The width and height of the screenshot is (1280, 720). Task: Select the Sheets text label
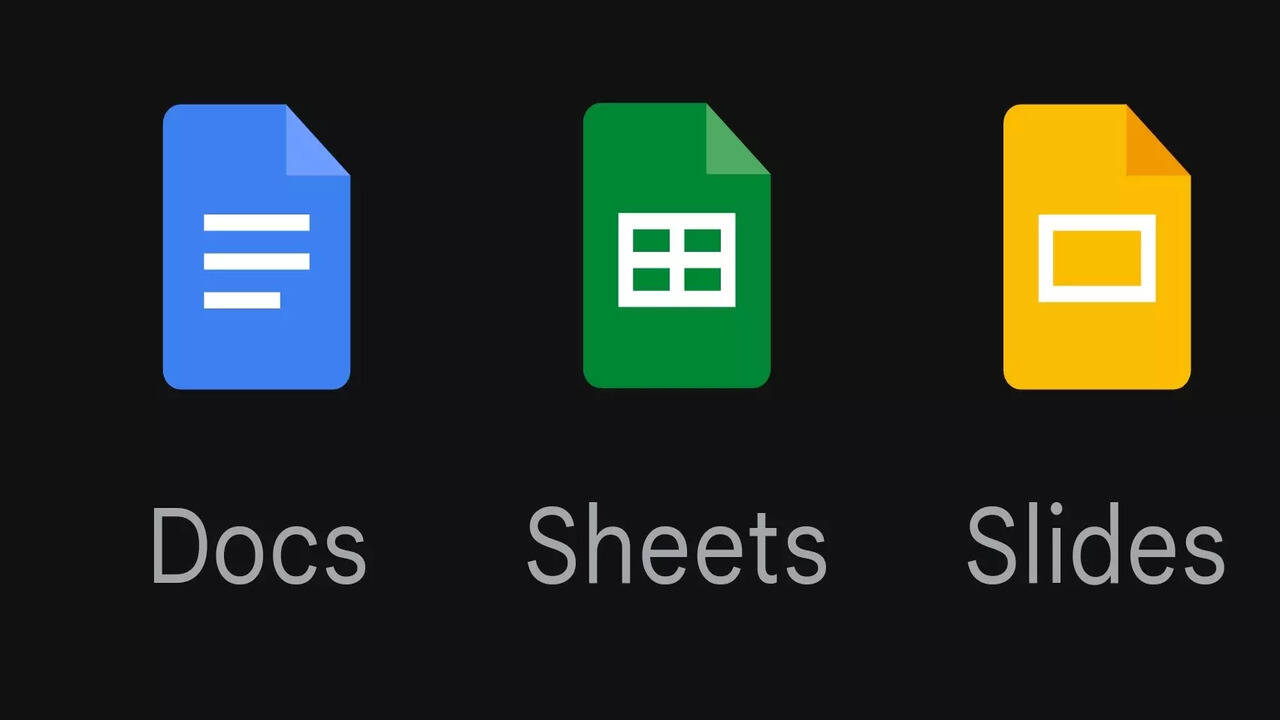coord(677,545)
